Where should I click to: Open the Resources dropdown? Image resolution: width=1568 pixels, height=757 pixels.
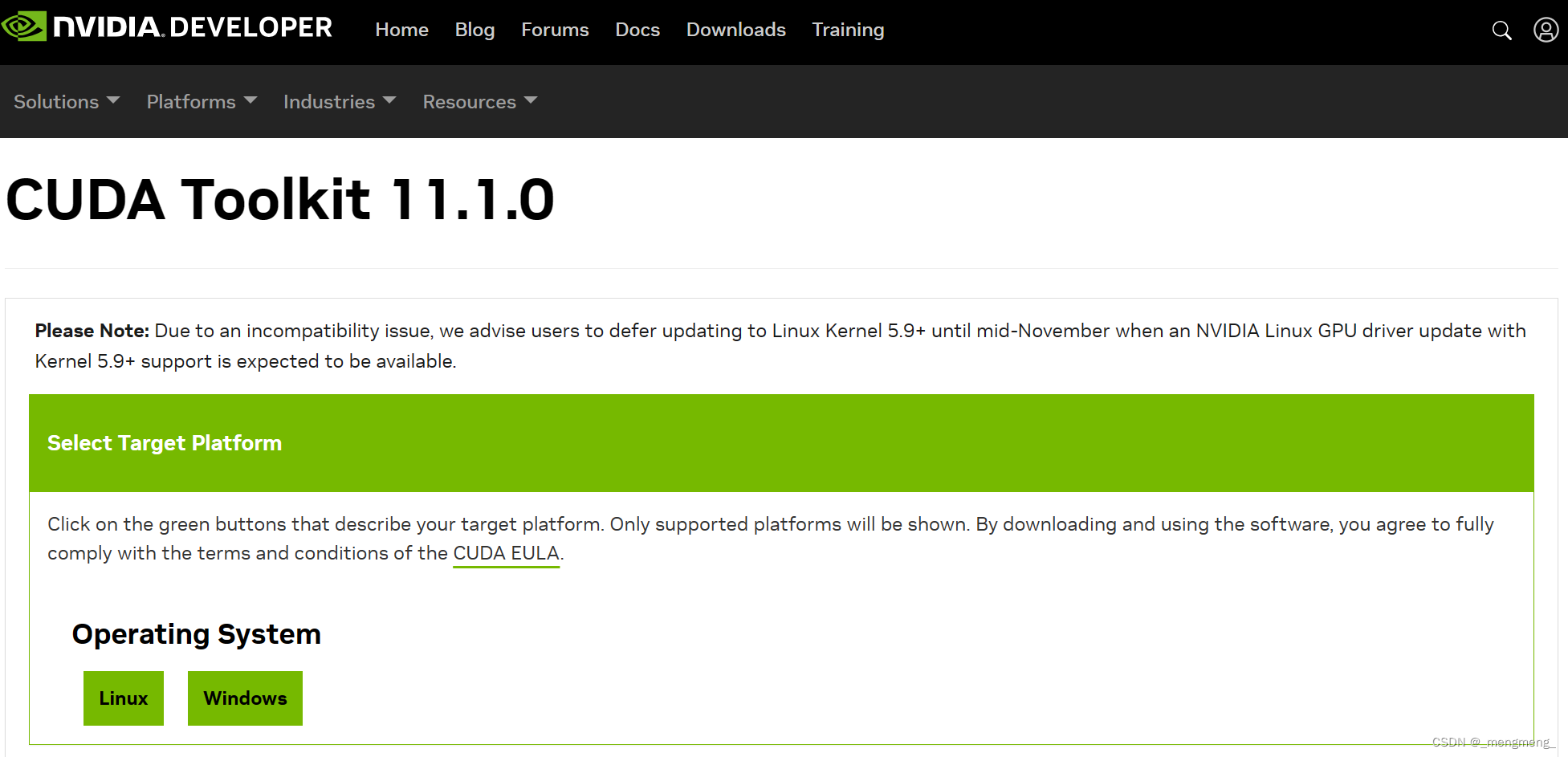pos(479,102)
